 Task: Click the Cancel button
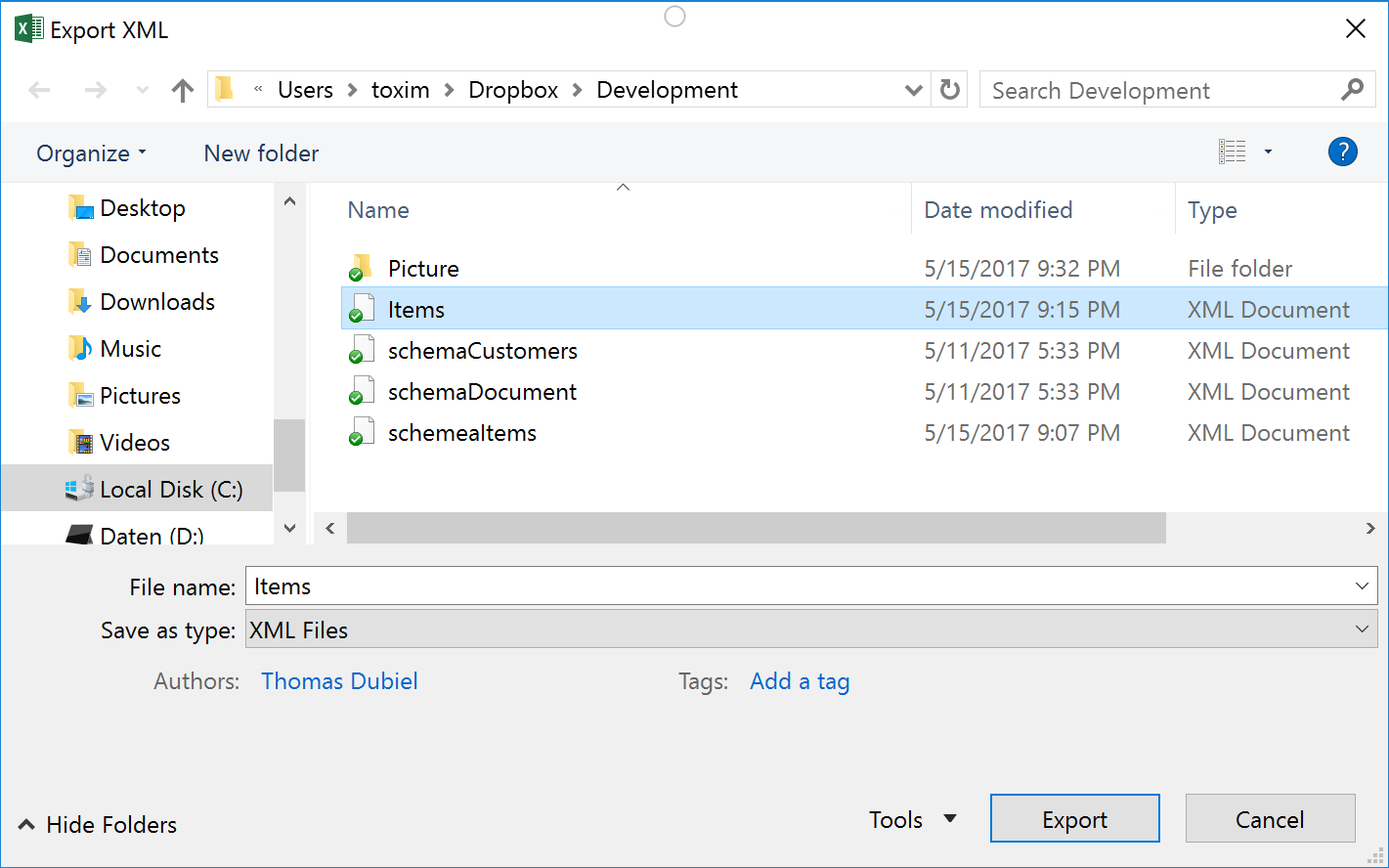pyautogui.click(x=1269, y=819)
